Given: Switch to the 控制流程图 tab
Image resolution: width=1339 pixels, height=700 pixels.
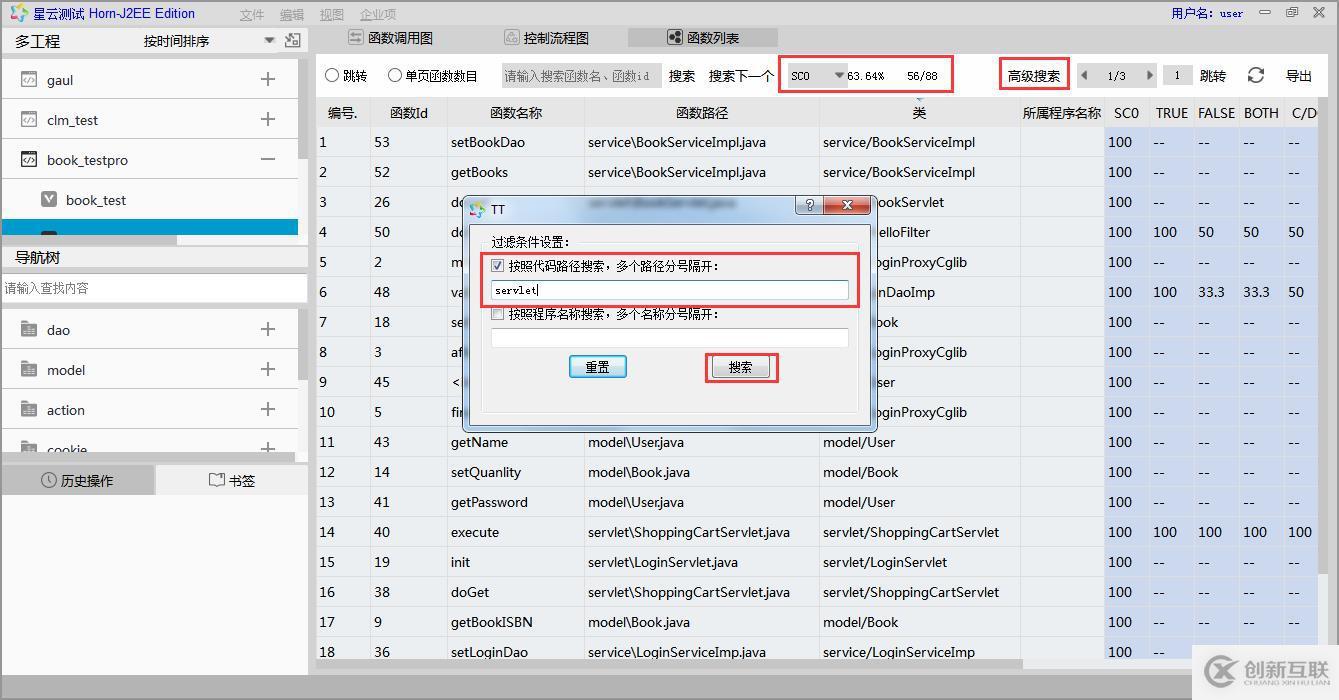Looking at the screenshot, I should (547, 37).
